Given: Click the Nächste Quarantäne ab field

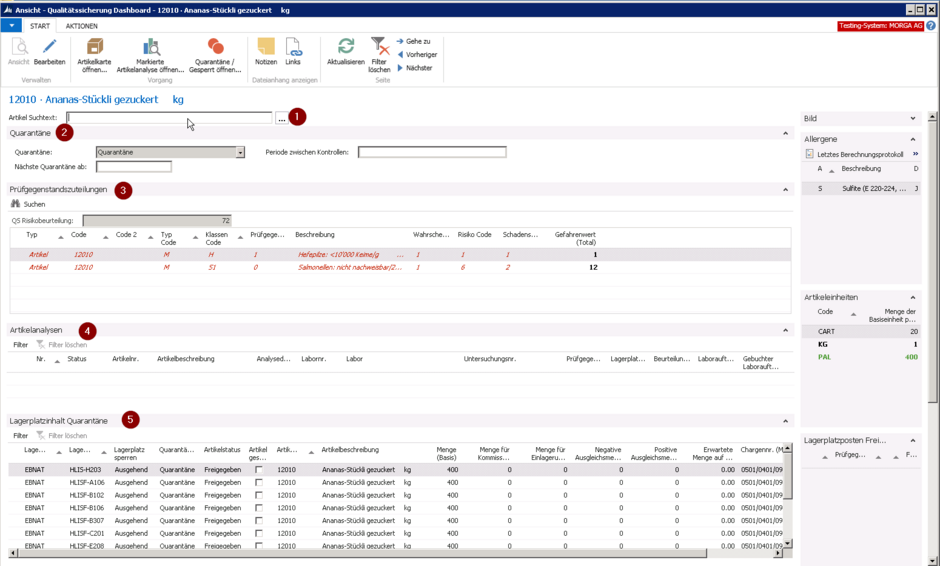Looking at the screenshot, I should coord(134,167).
